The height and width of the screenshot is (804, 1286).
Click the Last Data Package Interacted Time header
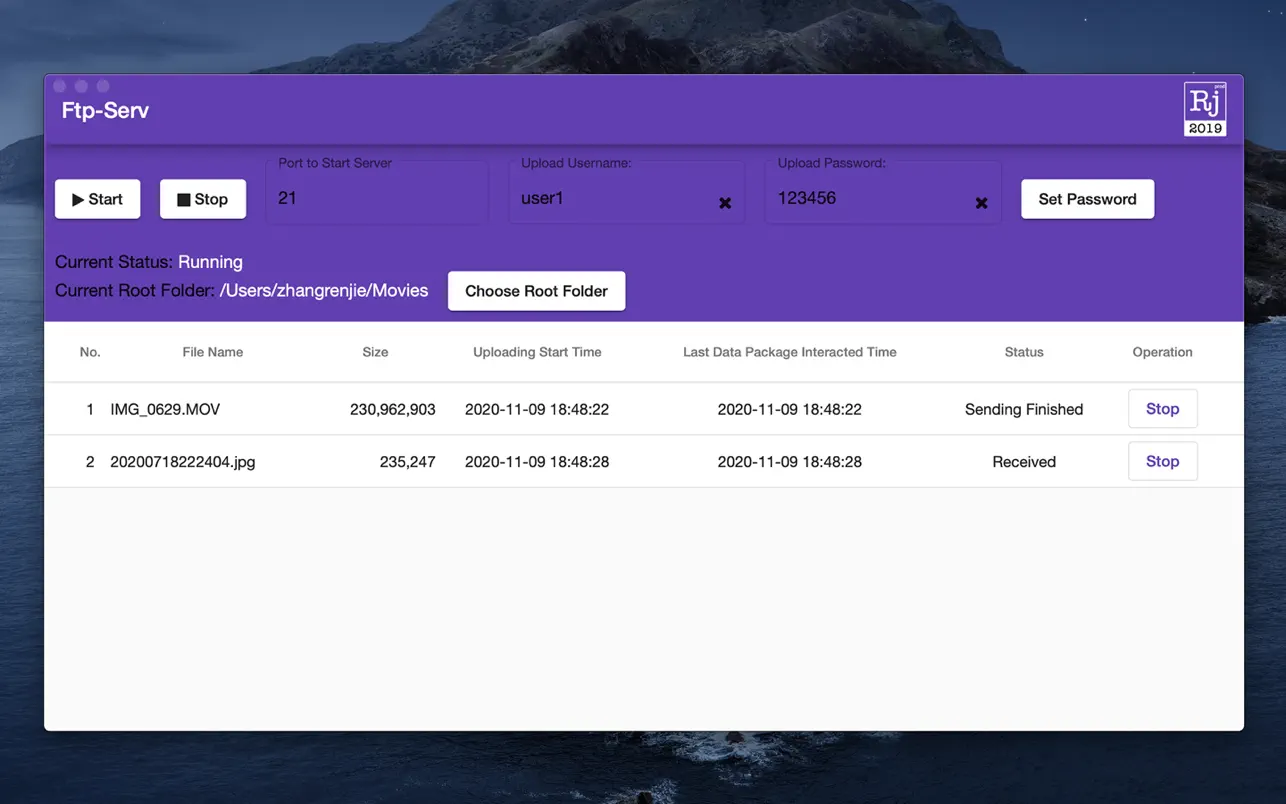coord(789,352)
